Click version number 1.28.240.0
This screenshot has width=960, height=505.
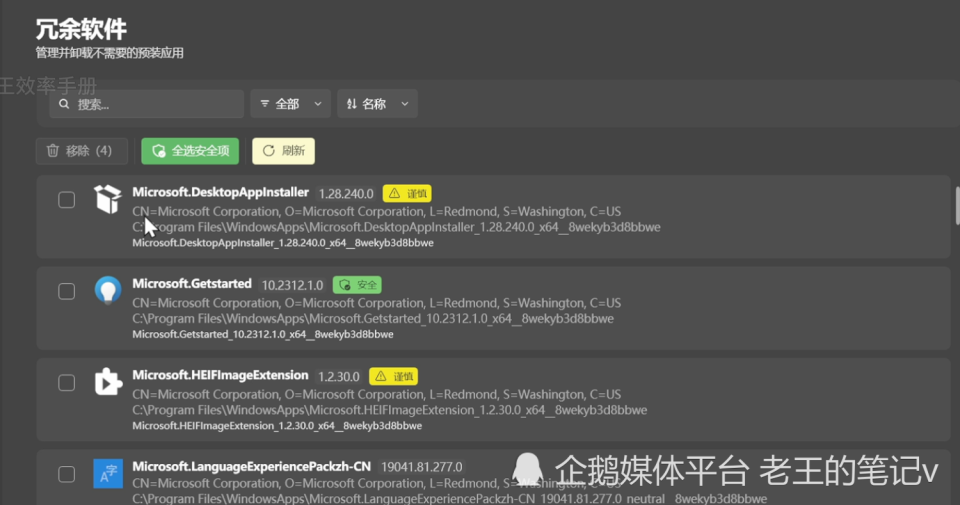[x=346, y=193]
